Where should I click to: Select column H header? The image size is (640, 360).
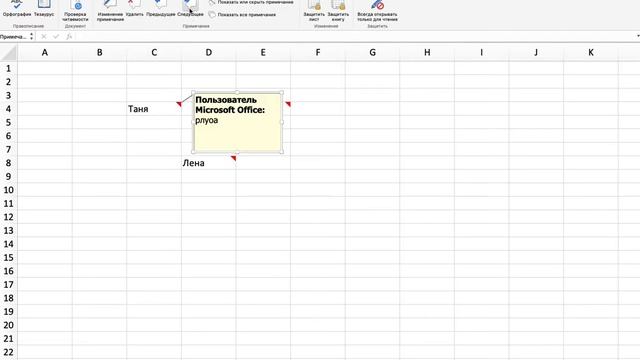click(x=427, y=53)
